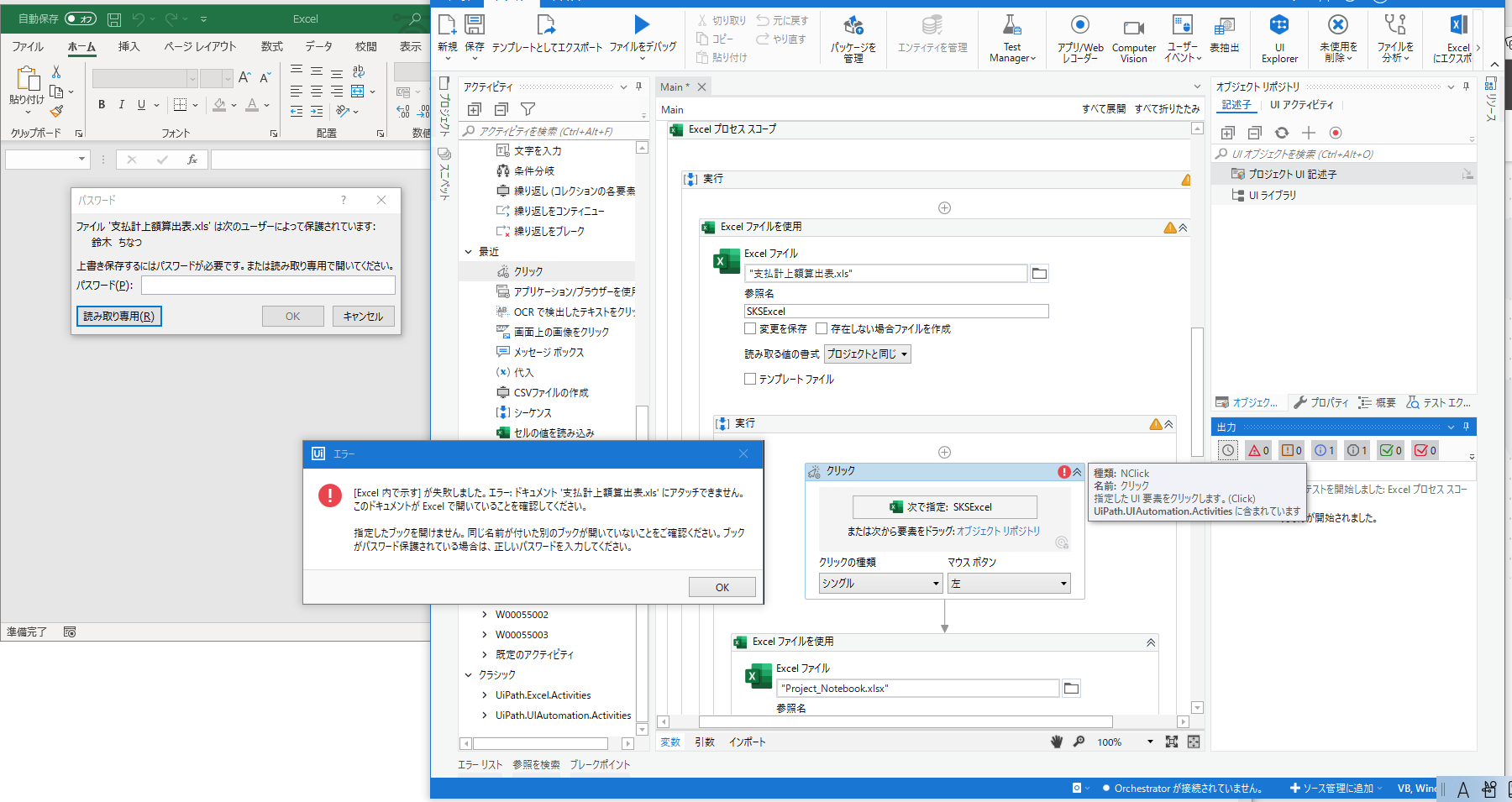Open the Excel ファイル ribbon tab
The image size is (1512, 802).
[x=28, y=47]
